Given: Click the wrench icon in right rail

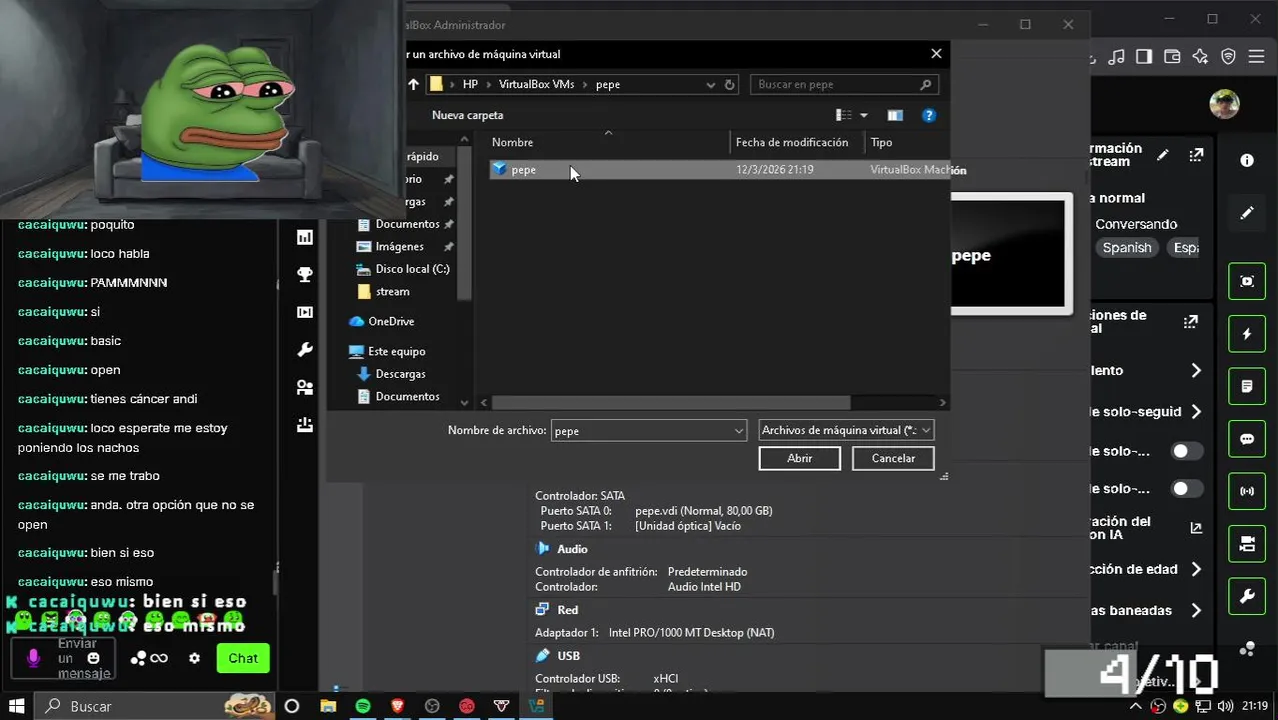Looking at the screenshot, I should (1247, 597).
